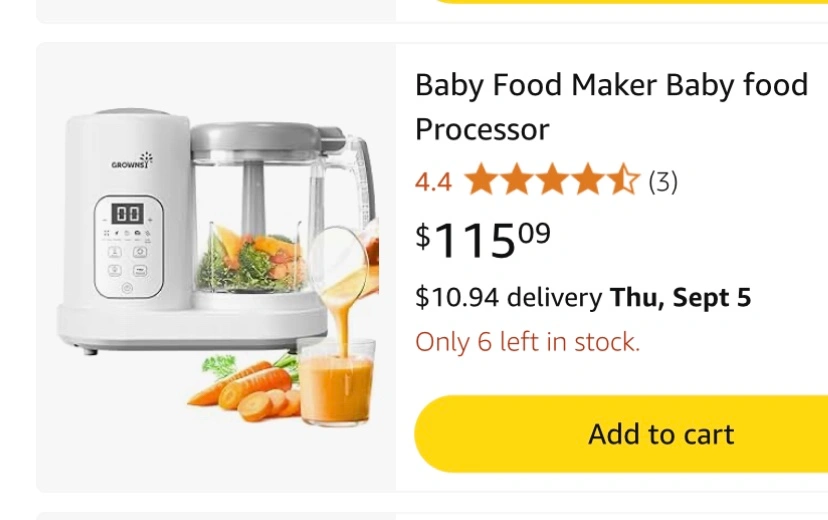Click the 00 digital display on the appliance
Viewport: 828px width, 520px height.
127,214
